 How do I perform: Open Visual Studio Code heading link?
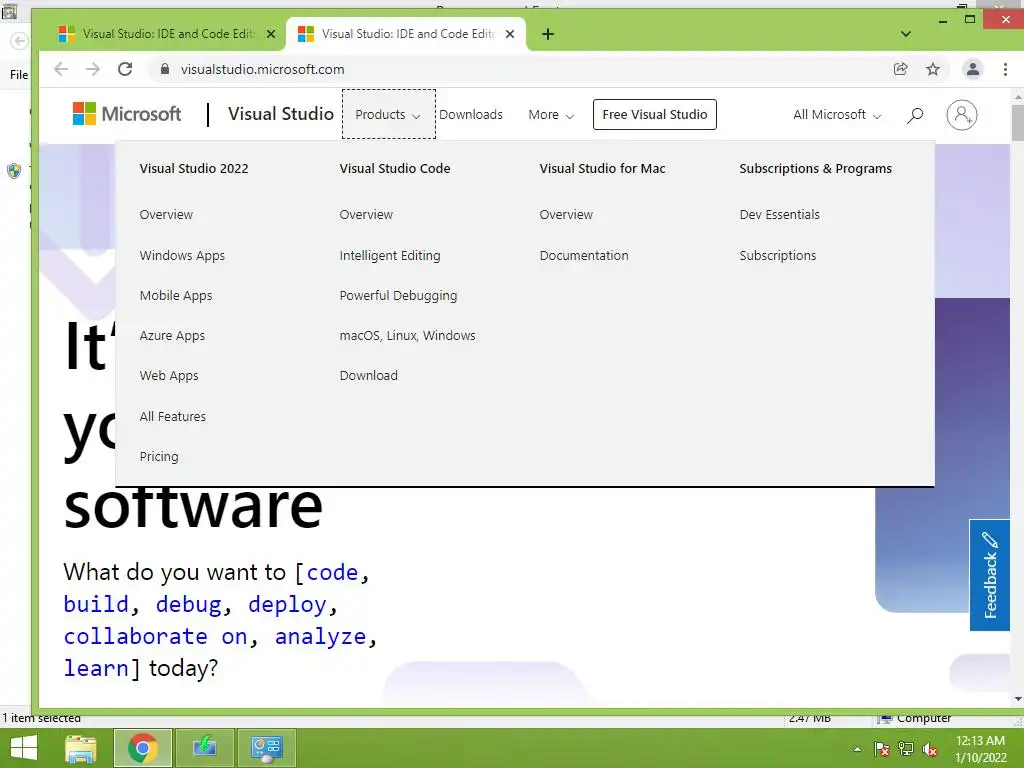coord(395,168)
